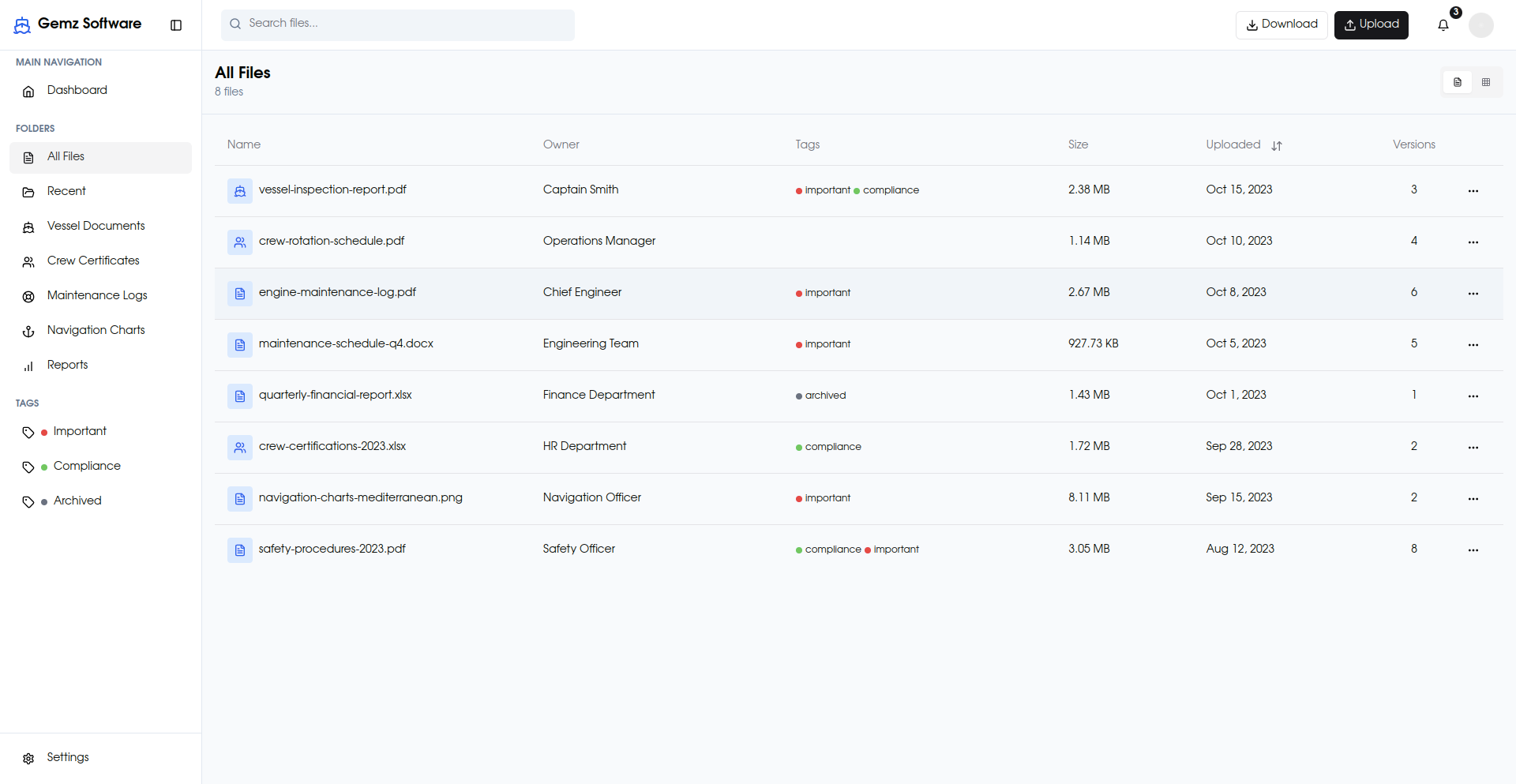The image size is (1516, 784).
Task: Open maintenance-schedule-q4.docx file name
Action: coord(346,343)
